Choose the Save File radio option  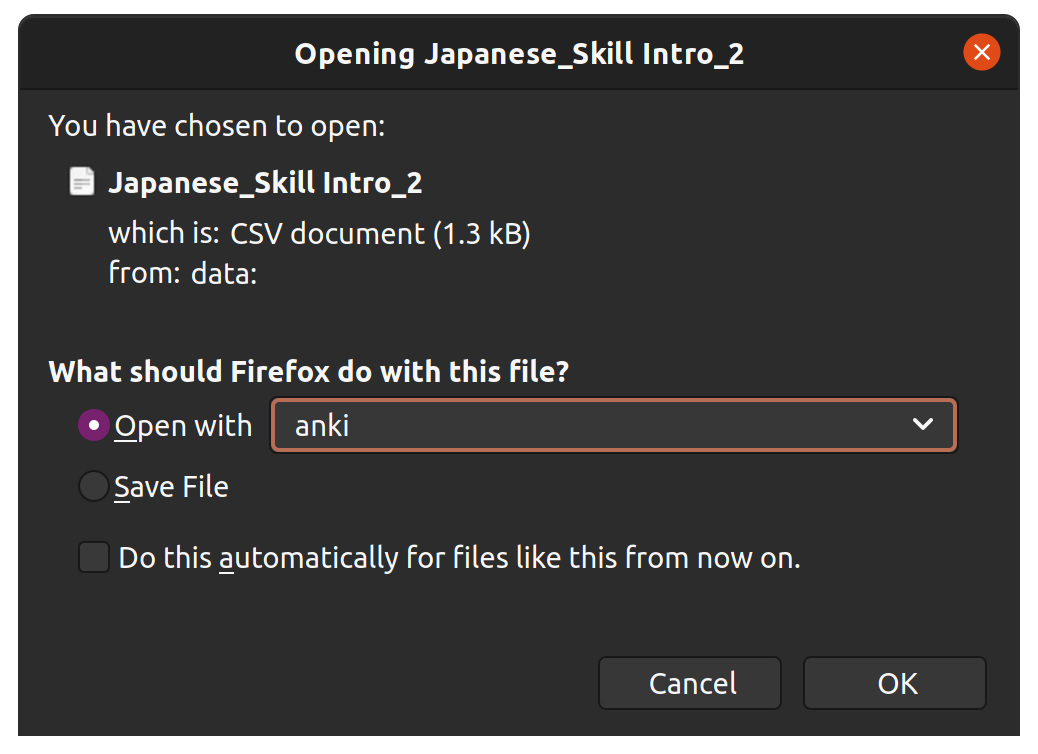[93, 487]
